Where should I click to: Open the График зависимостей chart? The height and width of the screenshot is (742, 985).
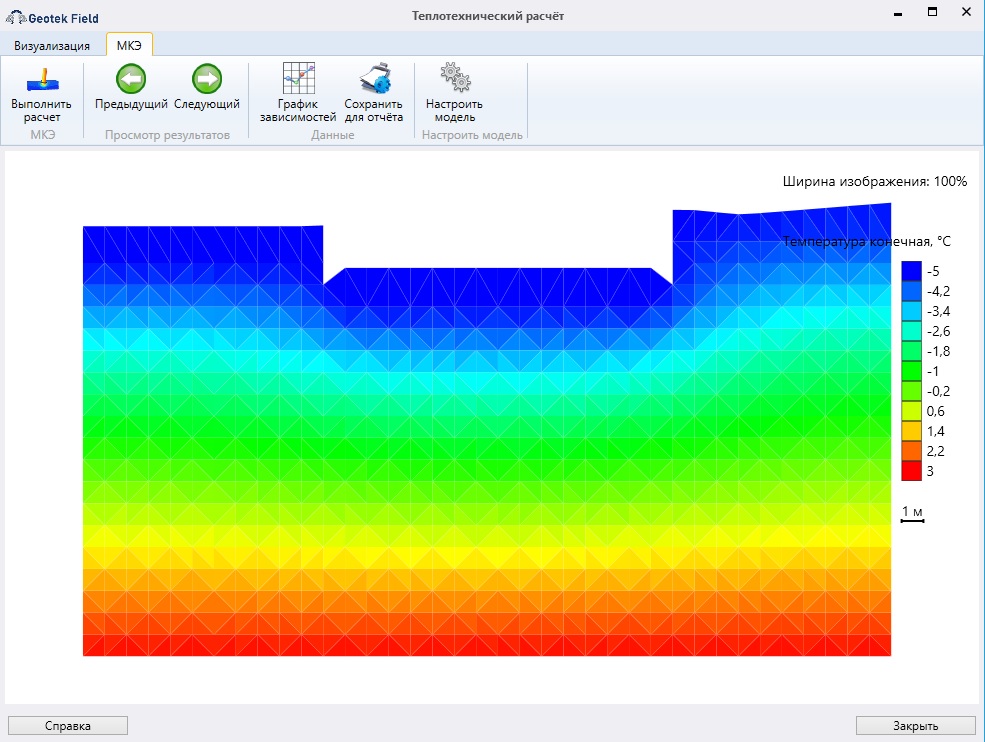pyautogui.click(x=298, y=94)
